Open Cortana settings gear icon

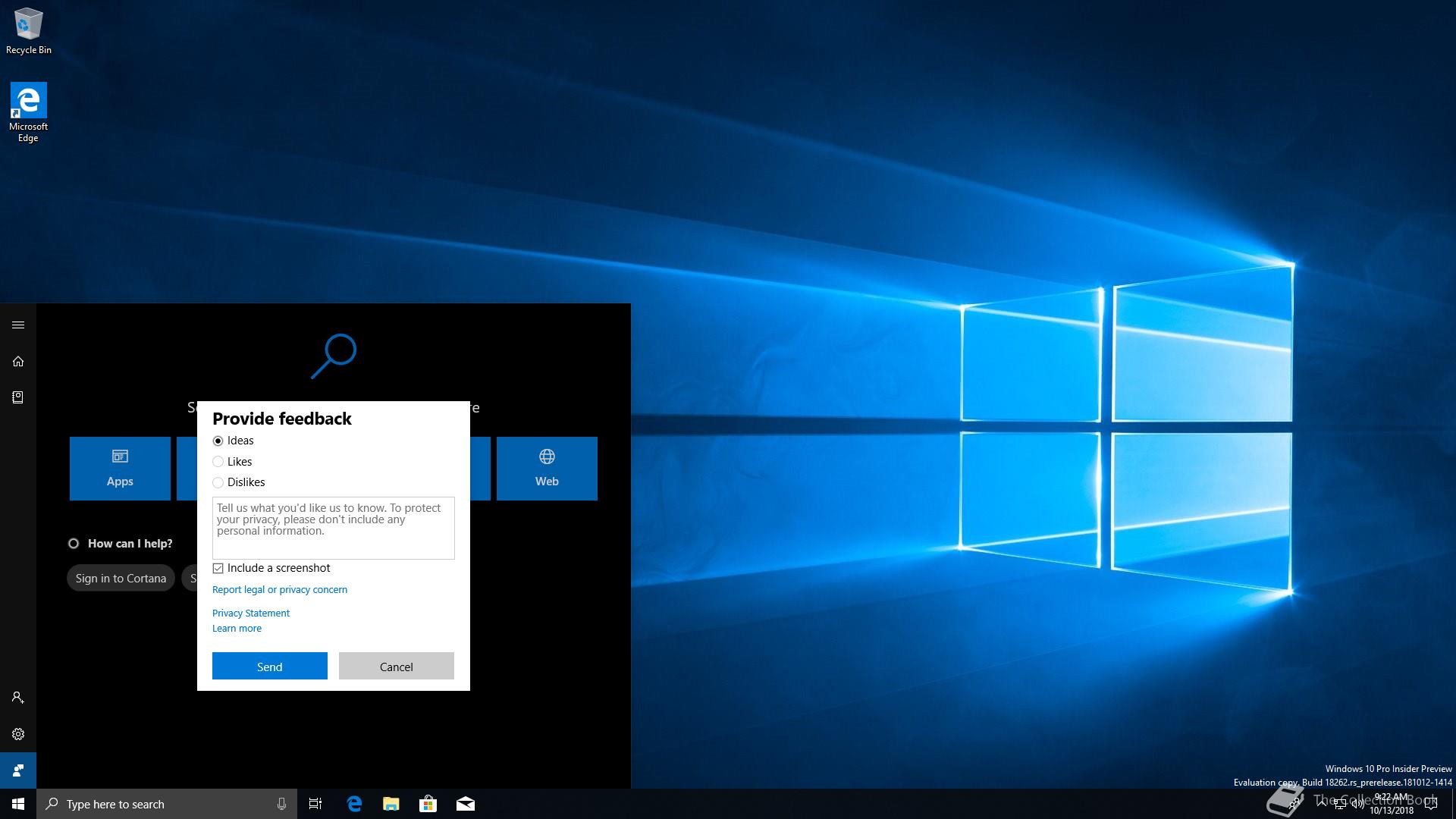pyautogui.click(x=18, y=734)
